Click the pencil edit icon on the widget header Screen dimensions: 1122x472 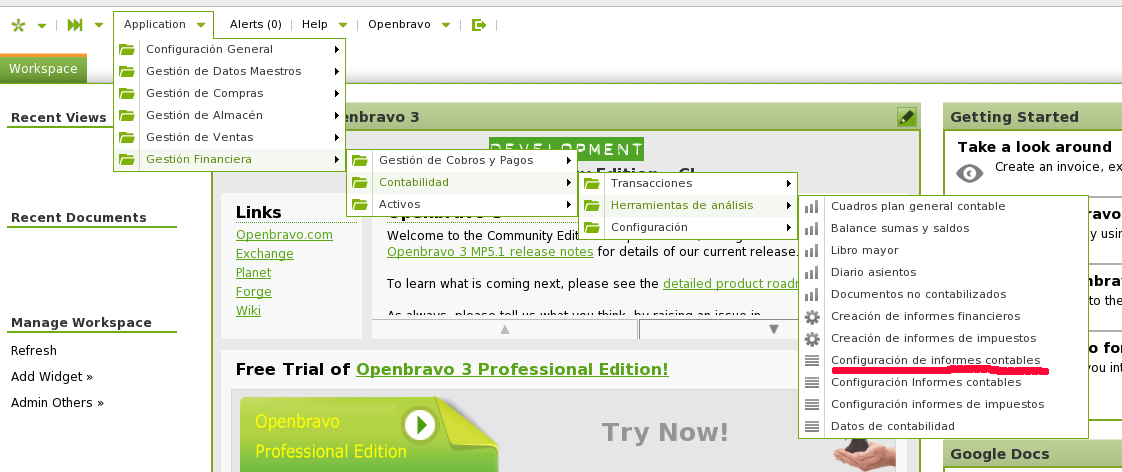point(907,117)
